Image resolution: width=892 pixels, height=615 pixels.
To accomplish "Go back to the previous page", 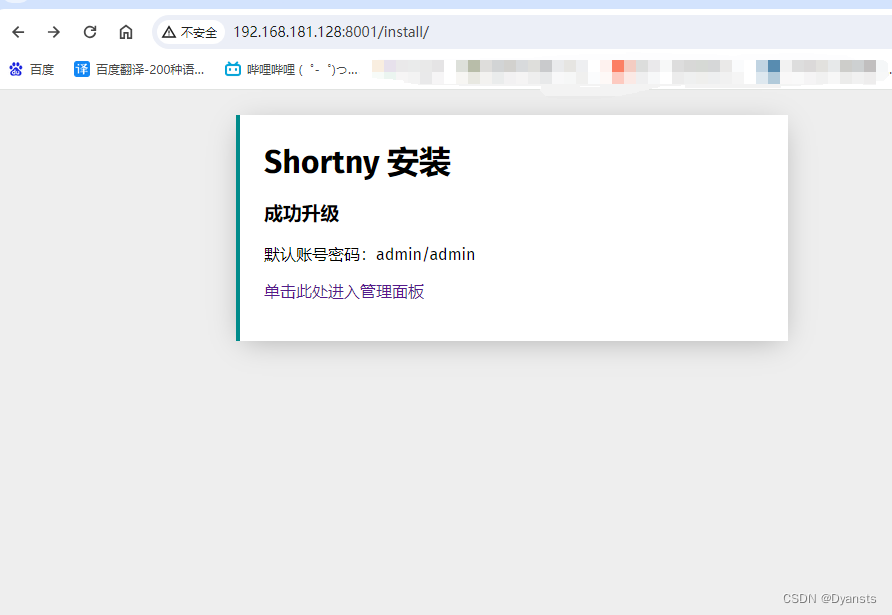I will (x=18, y=32).
